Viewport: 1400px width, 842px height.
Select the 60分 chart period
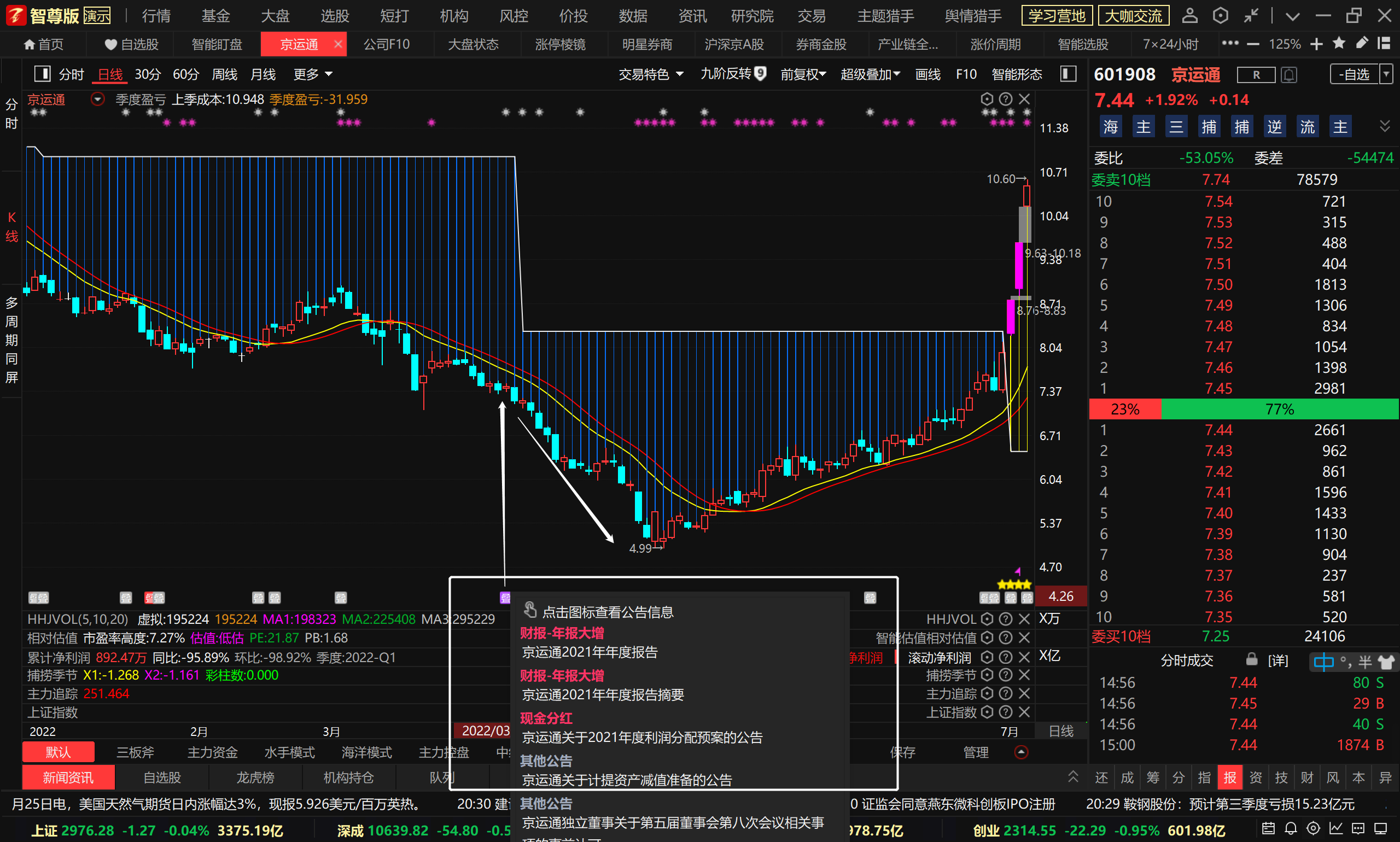click(x=186, y=74)
